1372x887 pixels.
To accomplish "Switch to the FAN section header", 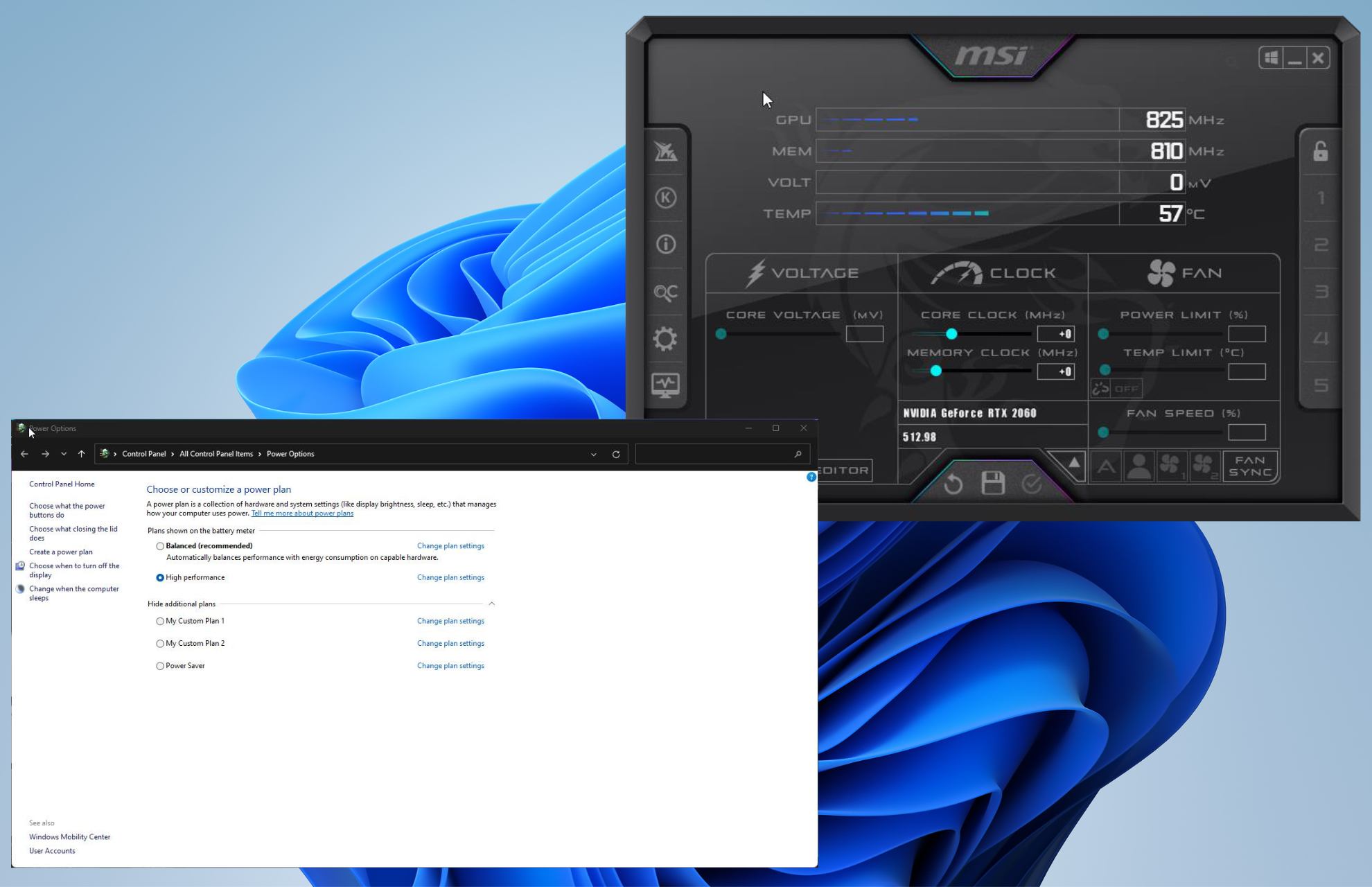I will [x=1184, y=273].
